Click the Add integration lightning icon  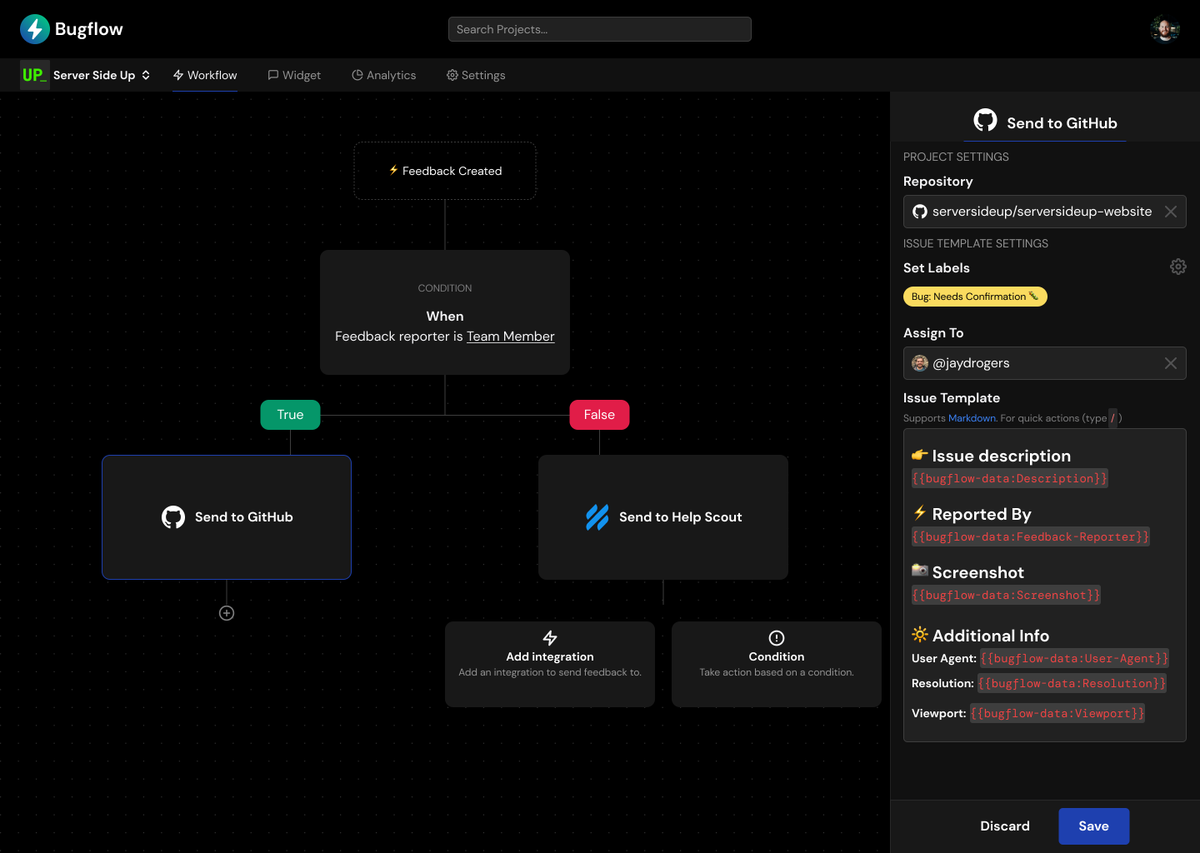[549, 640]
